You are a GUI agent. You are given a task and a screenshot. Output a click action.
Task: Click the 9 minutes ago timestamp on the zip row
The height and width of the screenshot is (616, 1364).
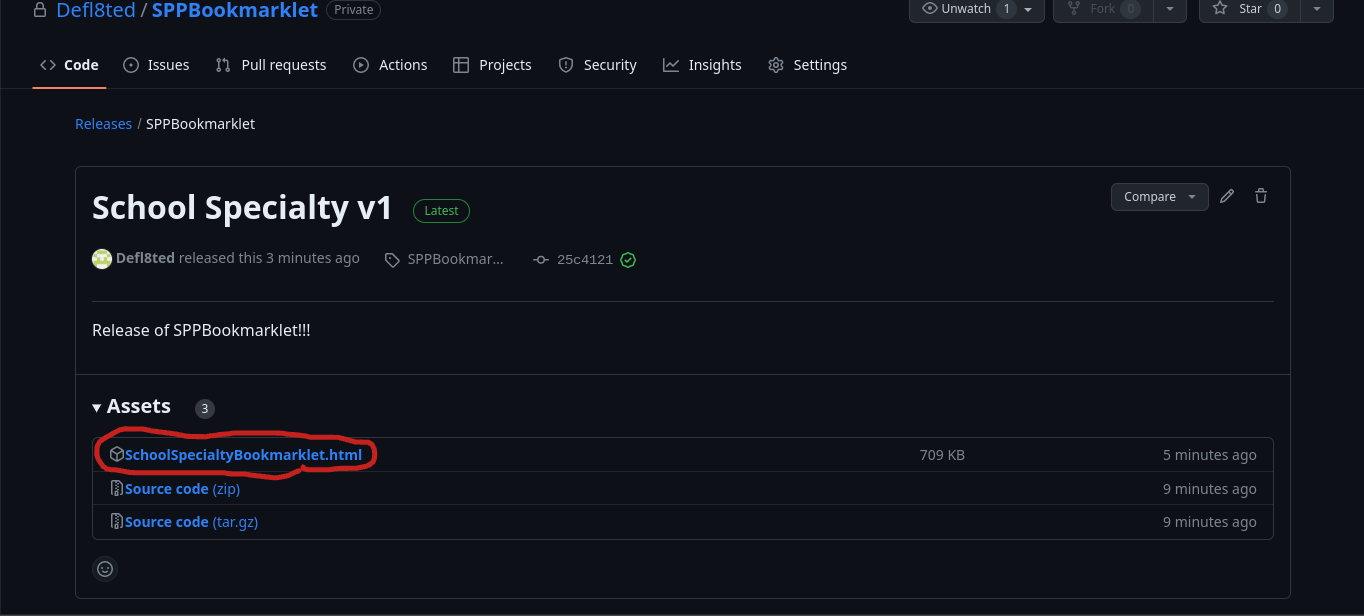click(1209, 489)
